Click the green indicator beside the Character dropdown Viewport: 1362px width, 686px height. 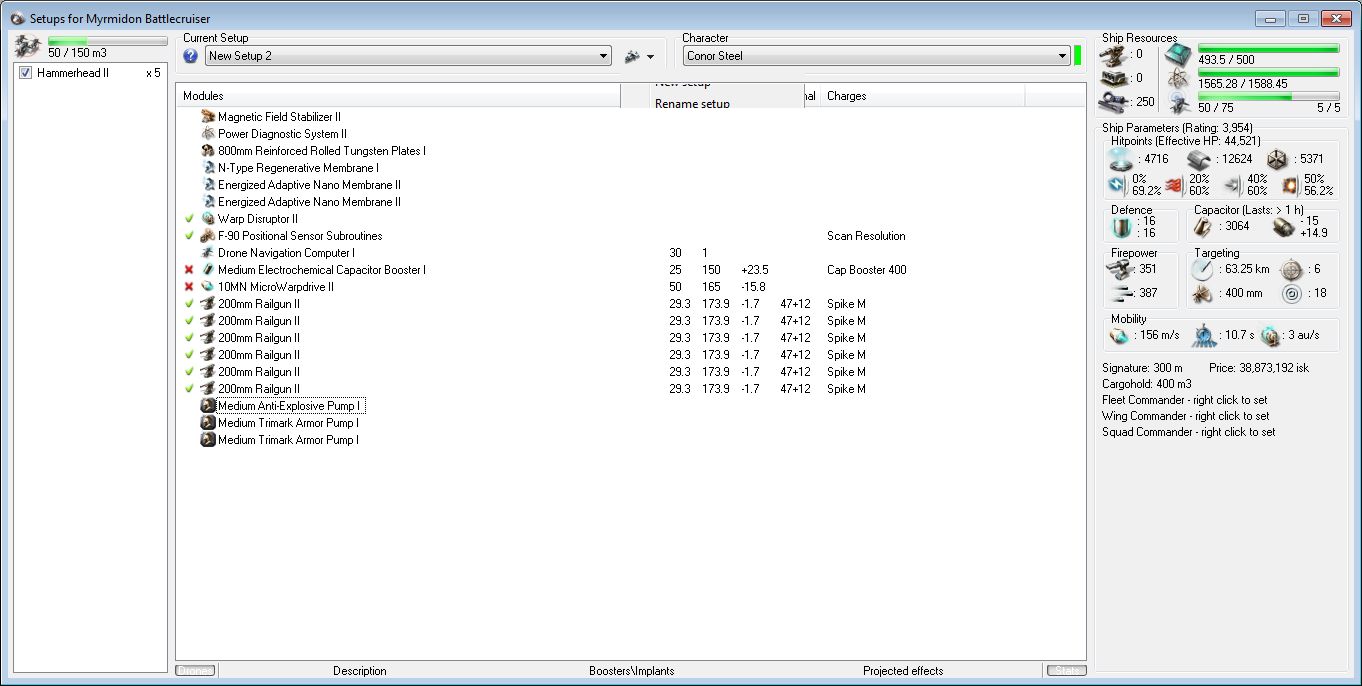coord(1078,56)
